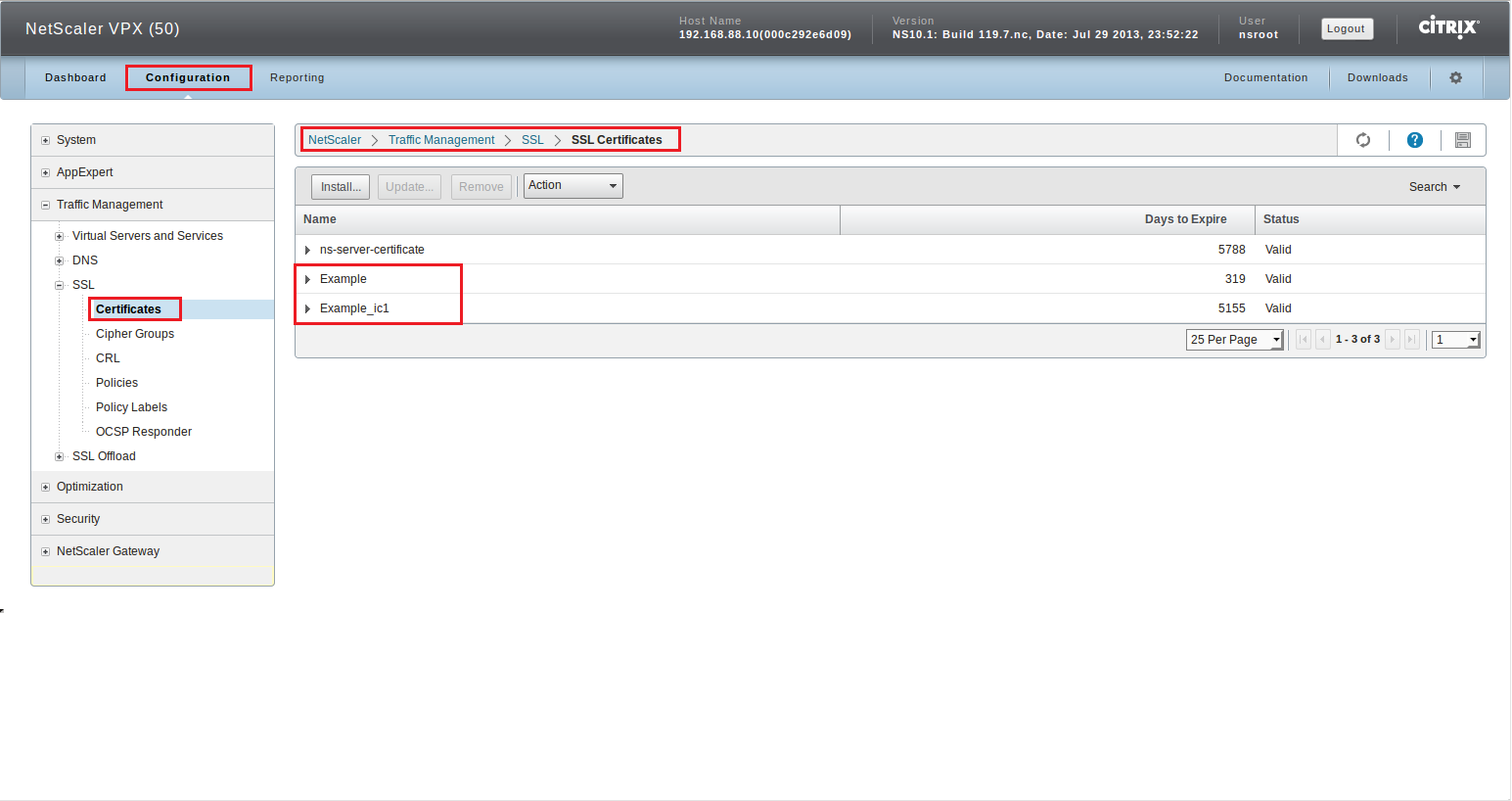Sort by the Name column header
The width and height of the screenshot is (1512, 801).
(568, 219)
